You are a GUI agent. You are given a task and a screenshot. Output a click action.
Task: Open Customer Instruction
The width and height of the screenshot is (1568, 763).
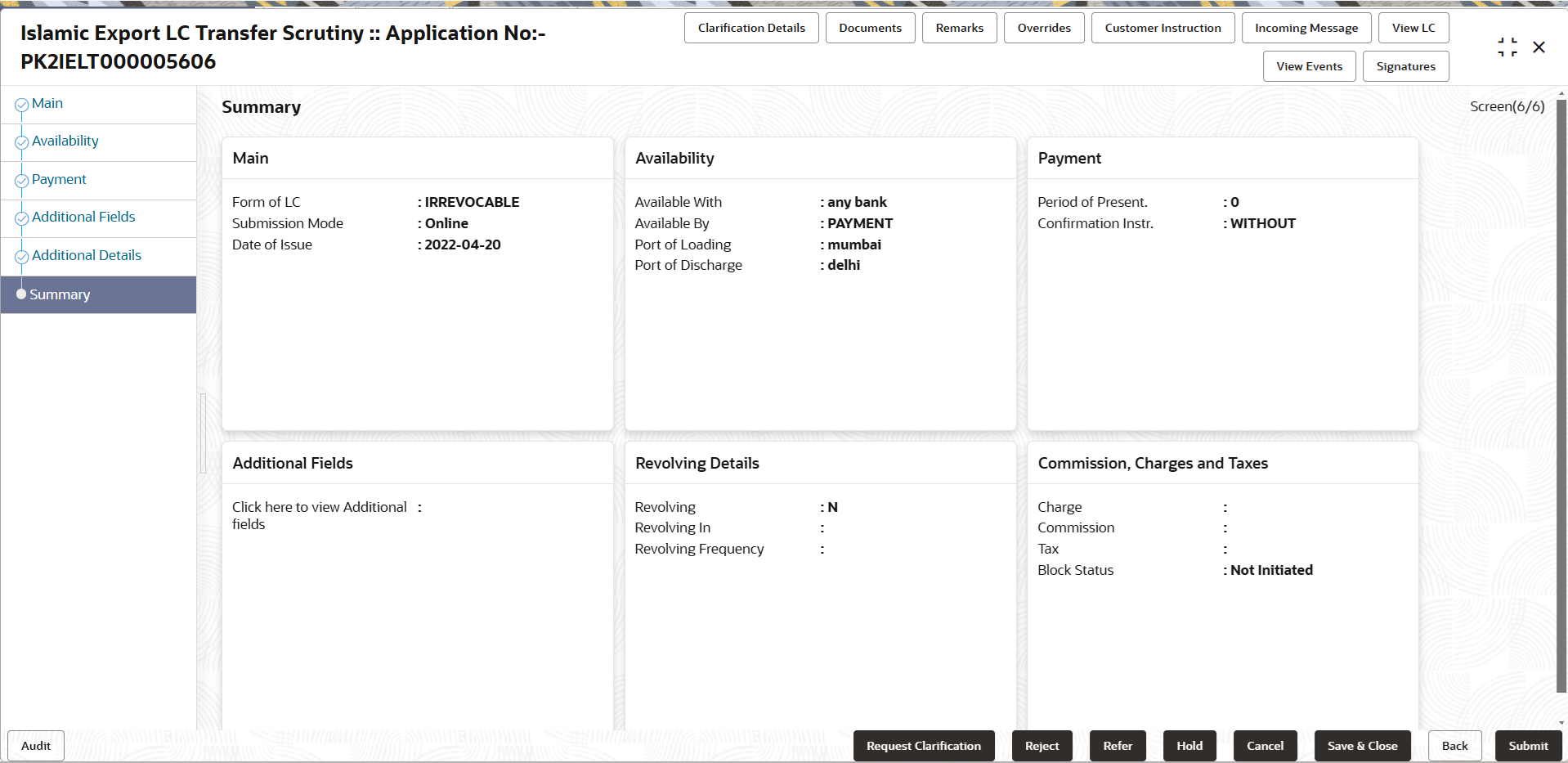[1163, 28]
